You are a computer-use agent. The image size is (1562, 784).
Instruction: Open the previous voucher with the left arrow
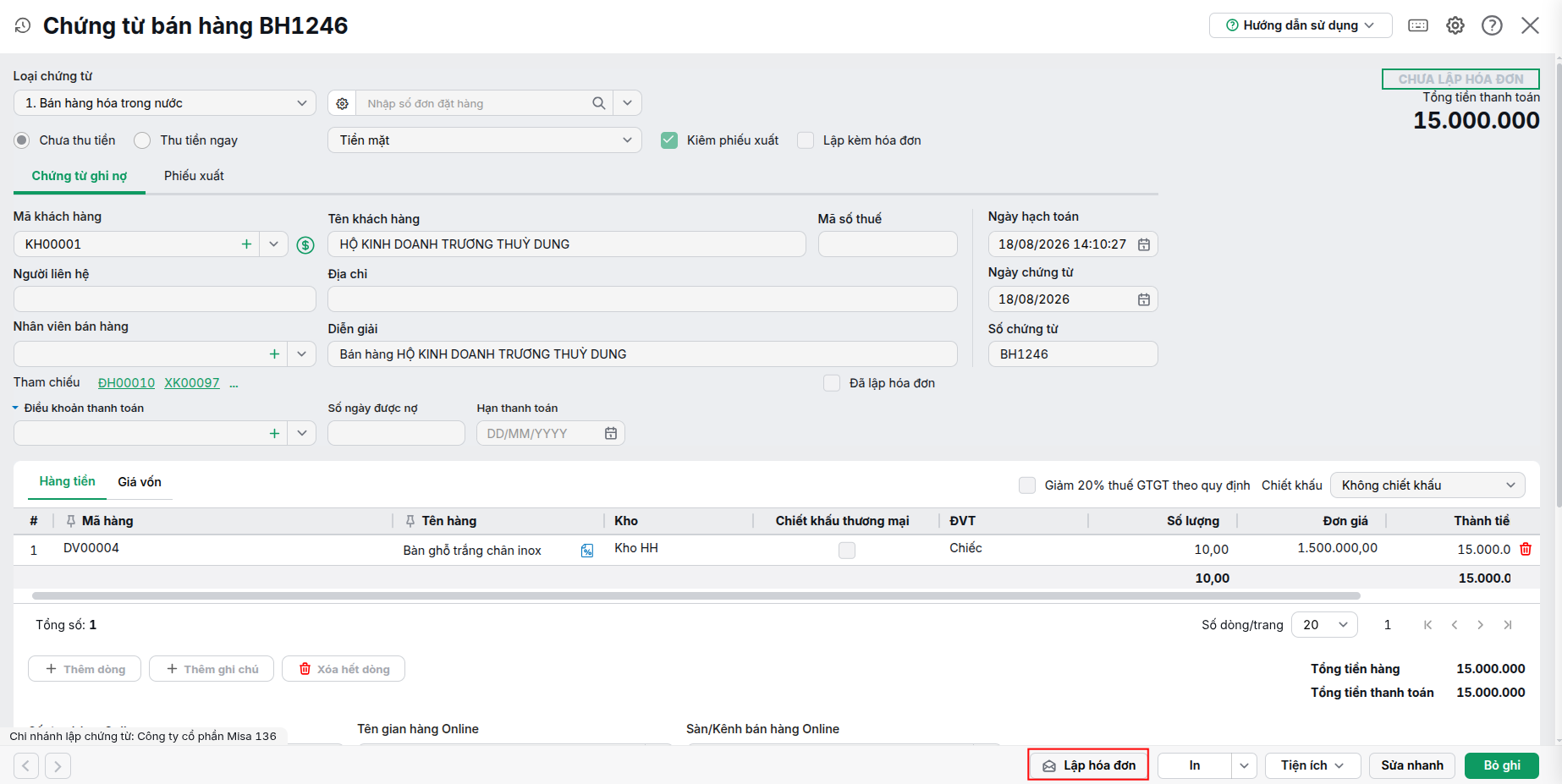(x=26, y=766)
